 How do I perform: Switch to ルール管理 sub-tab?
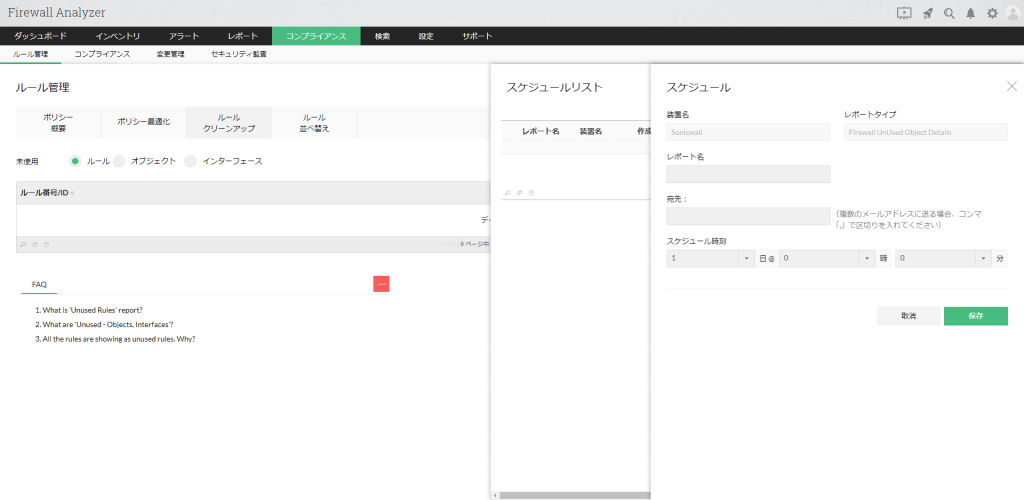(31, 54)
